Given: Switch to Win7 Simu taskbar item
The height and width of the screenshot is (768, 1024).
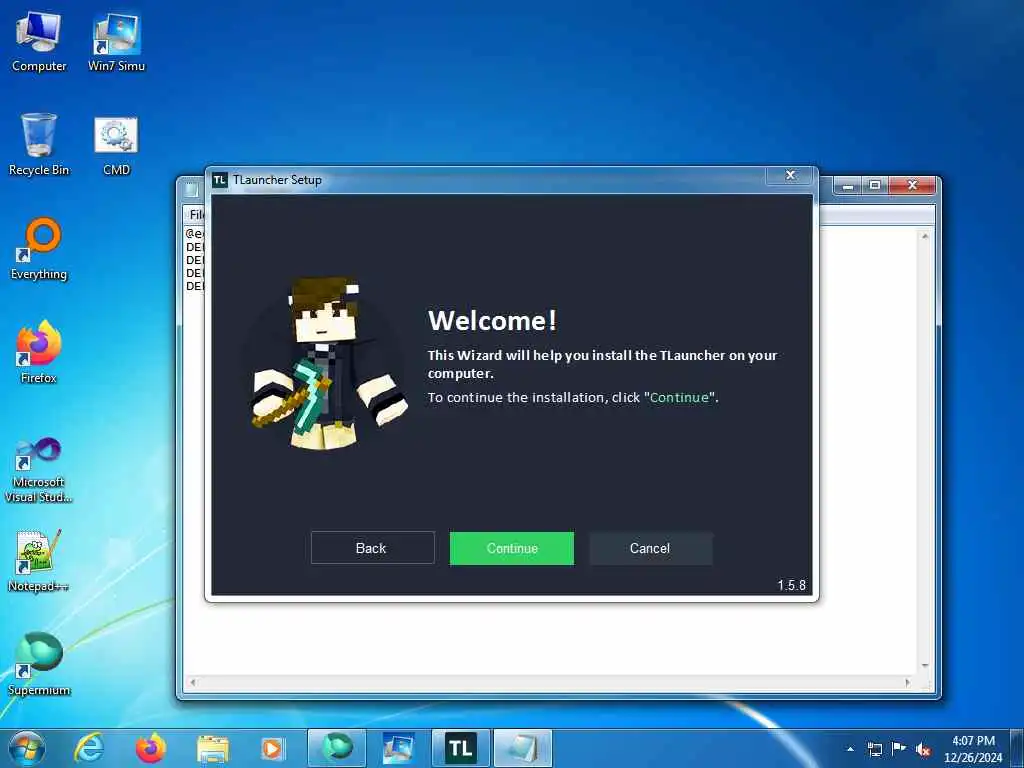Looking at the screenshot, I should 398,748.
